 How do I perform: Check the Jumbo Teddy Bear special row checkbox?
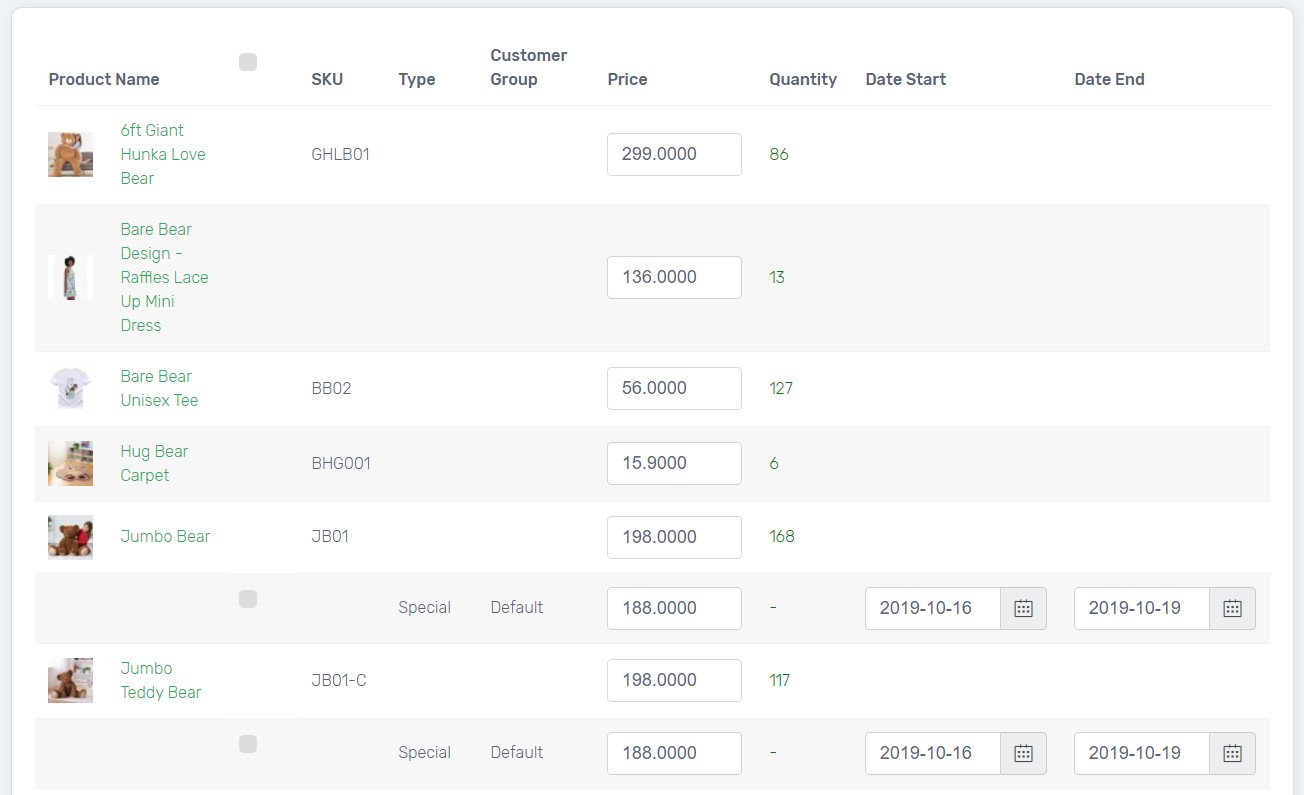(248, 744)
